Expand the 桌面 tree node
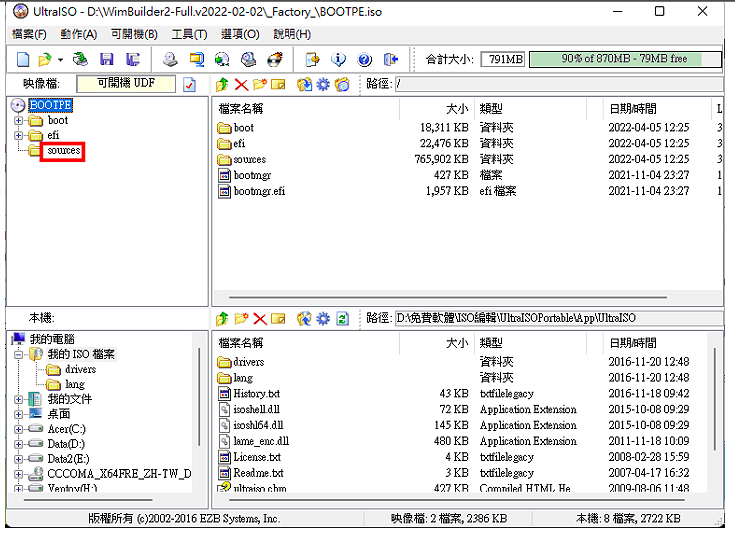 tap(18, 414)
